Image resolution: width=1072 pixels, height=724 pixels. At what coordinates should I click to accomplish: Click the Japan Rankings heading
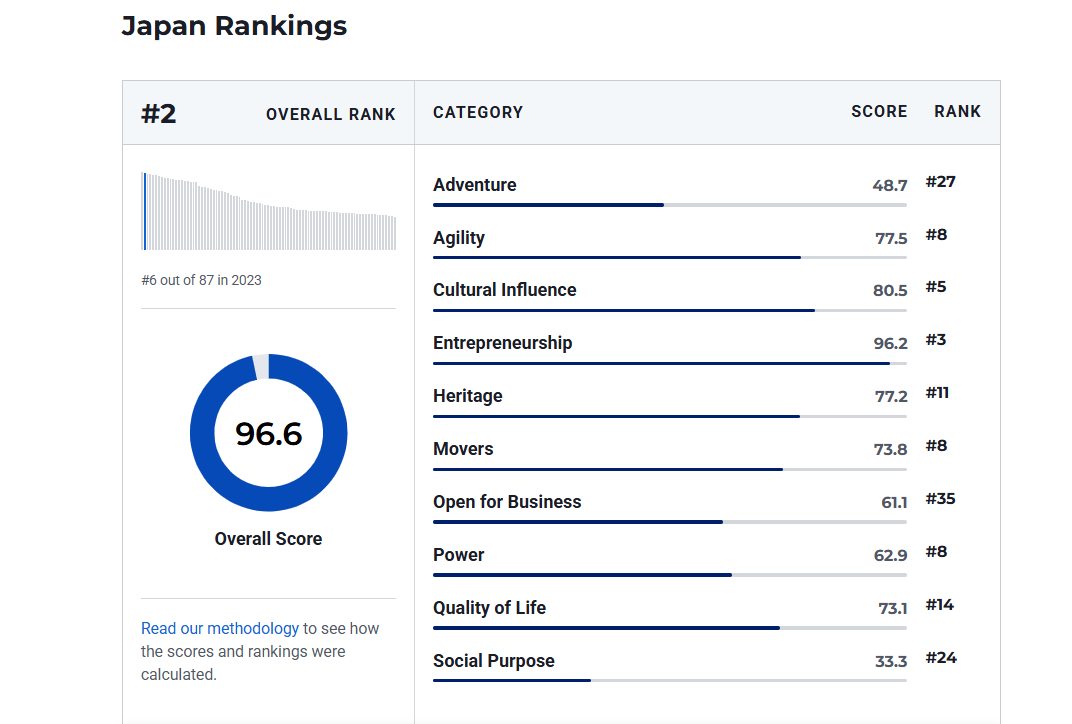[x=234, y=26]
